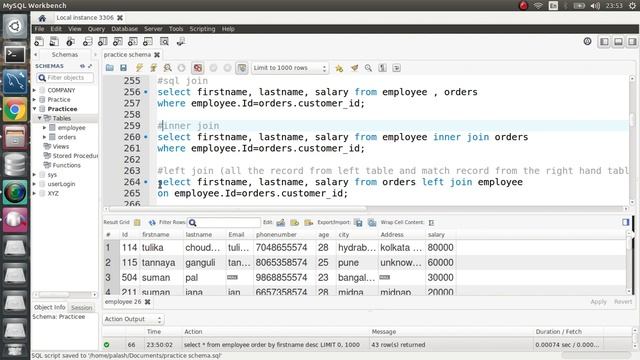
Task: Open a new SQL tab icon
Action: click(39, 42)
